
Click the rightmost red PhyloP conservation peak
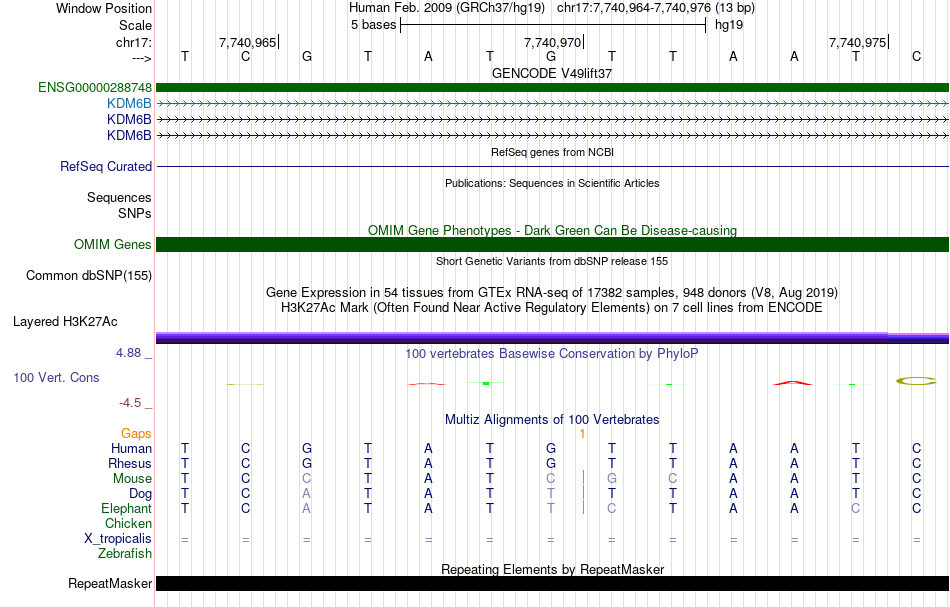click(x=793, y=382)
